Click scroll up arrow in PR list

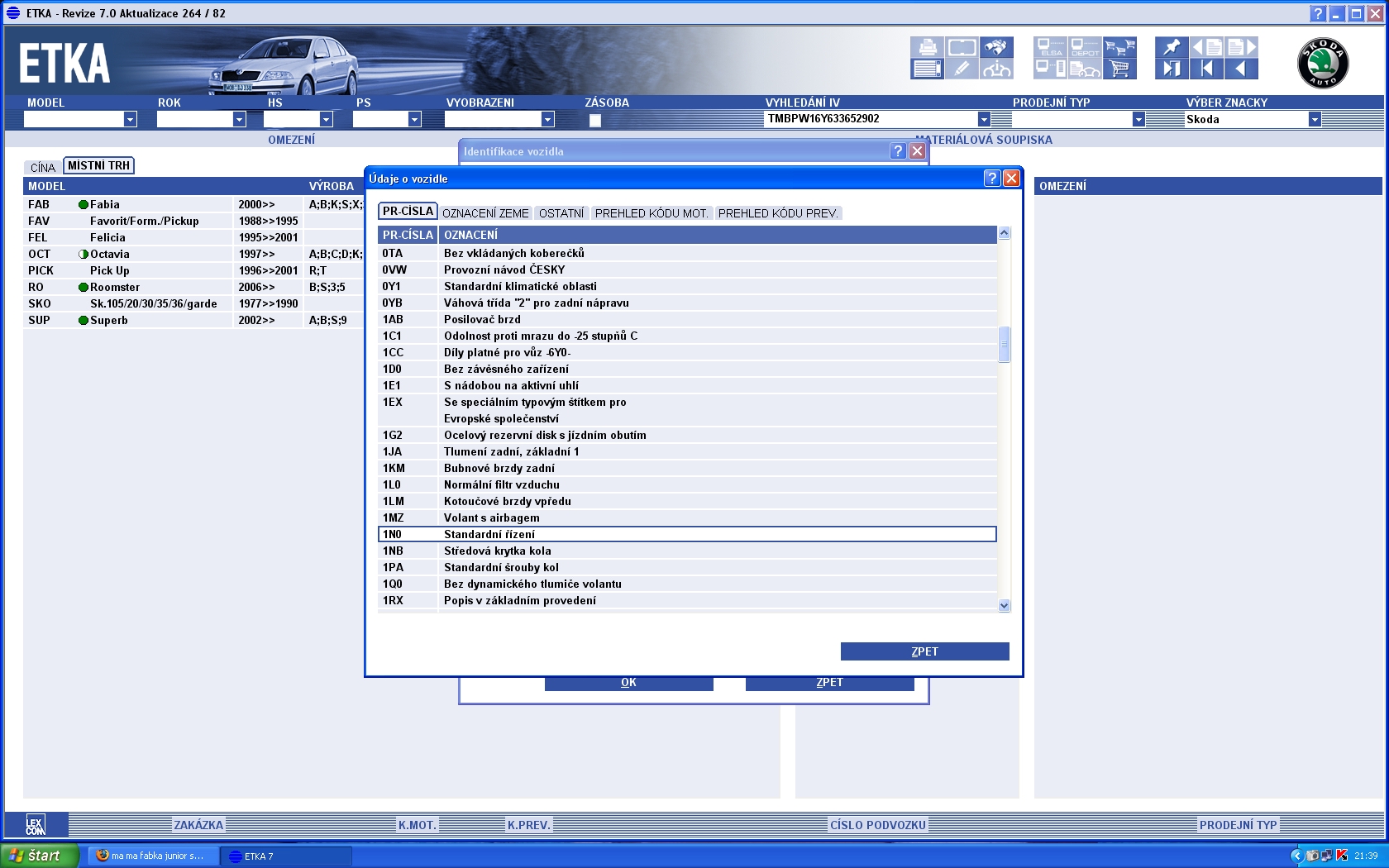pos(1004,233)
